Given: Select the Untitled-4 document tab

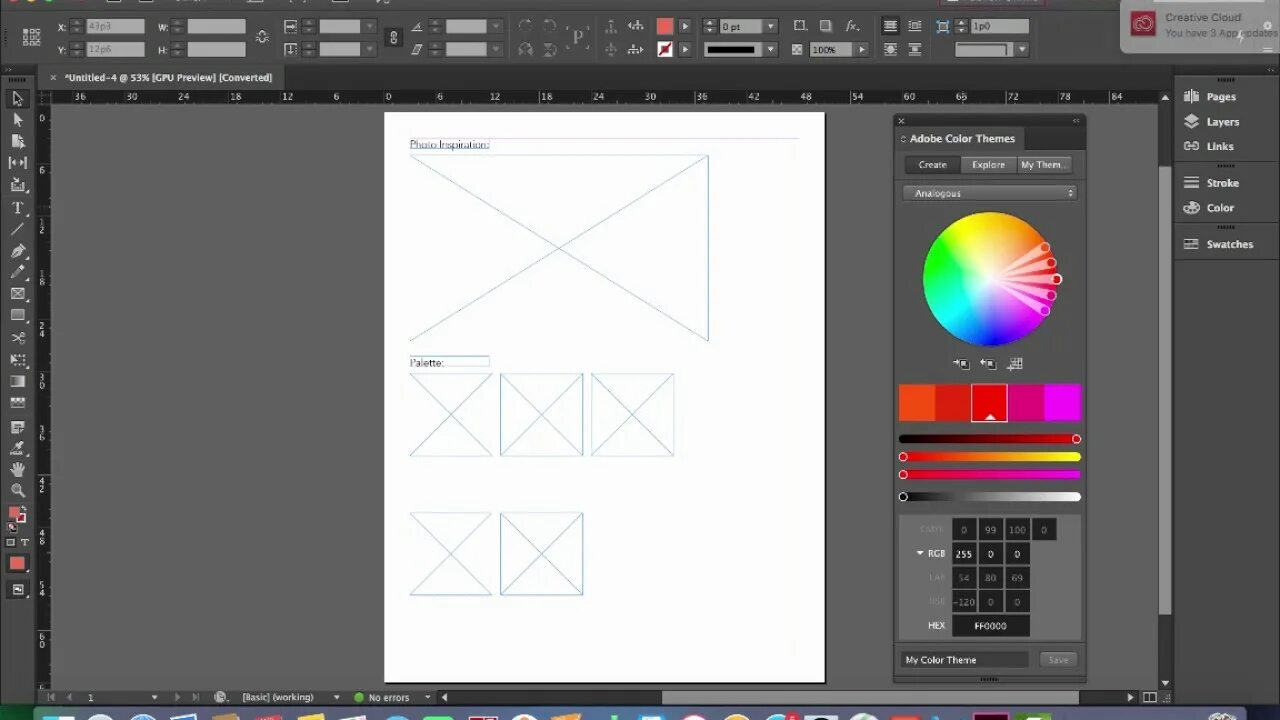Looking at the screenshot, I should pos(168,77).
